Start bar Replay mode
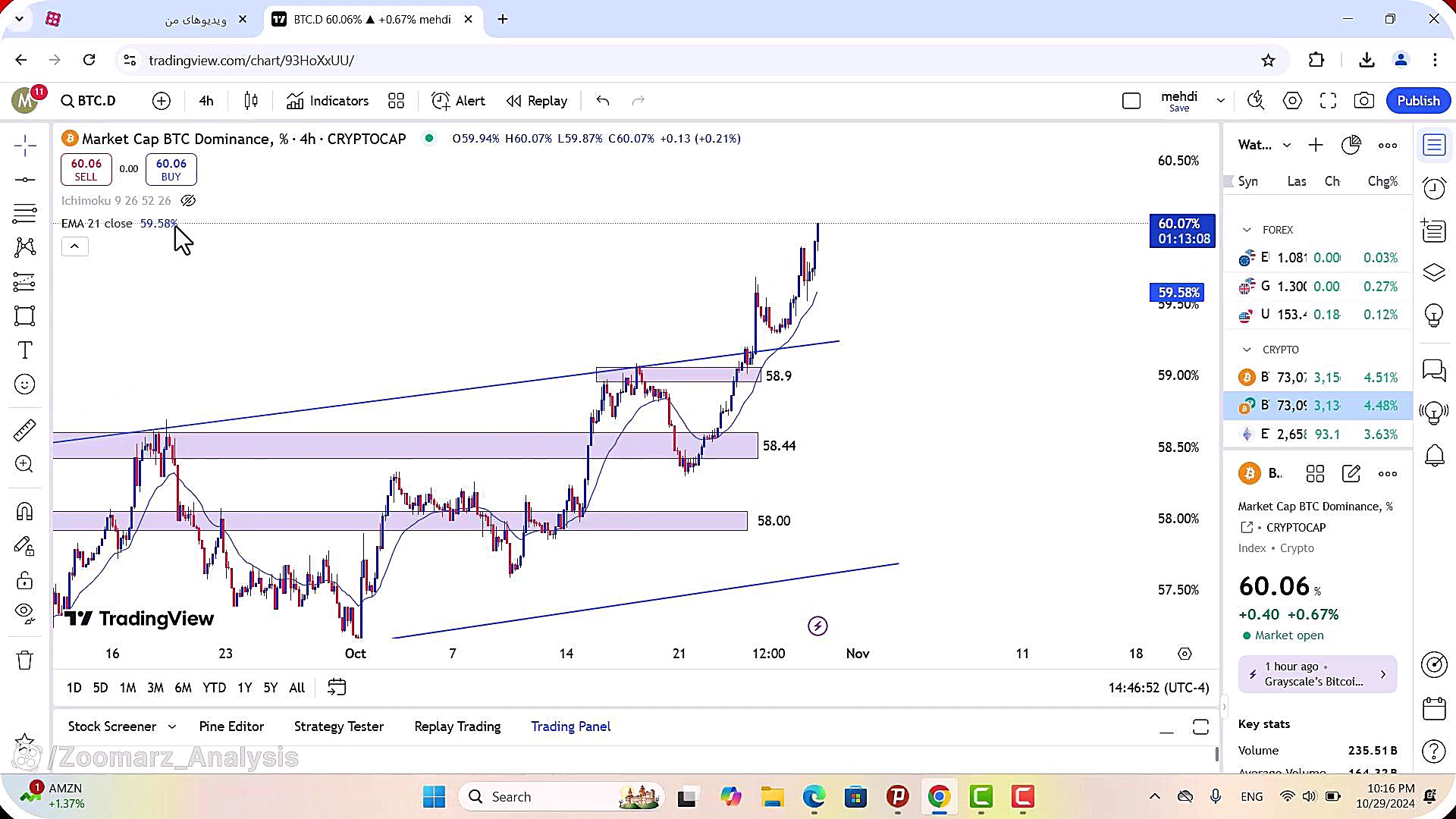Screen dimensions: 1456x819 tap(537, 101)
